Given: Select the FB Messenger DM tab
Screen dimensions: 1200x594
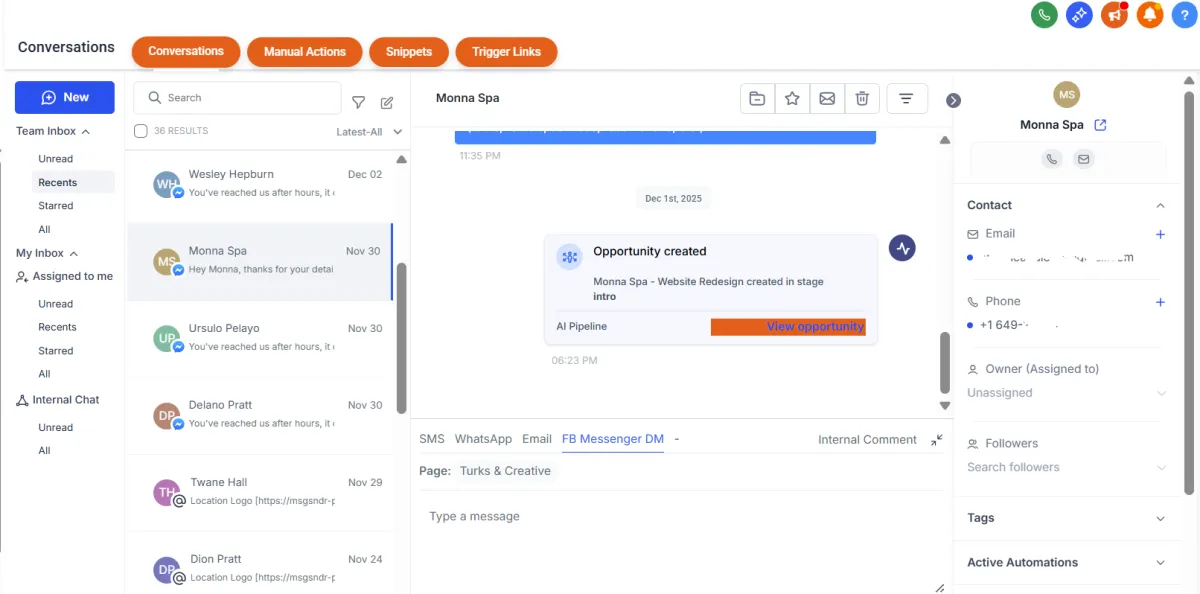Looking at the screenshot, I should click(x=613, y=439).
